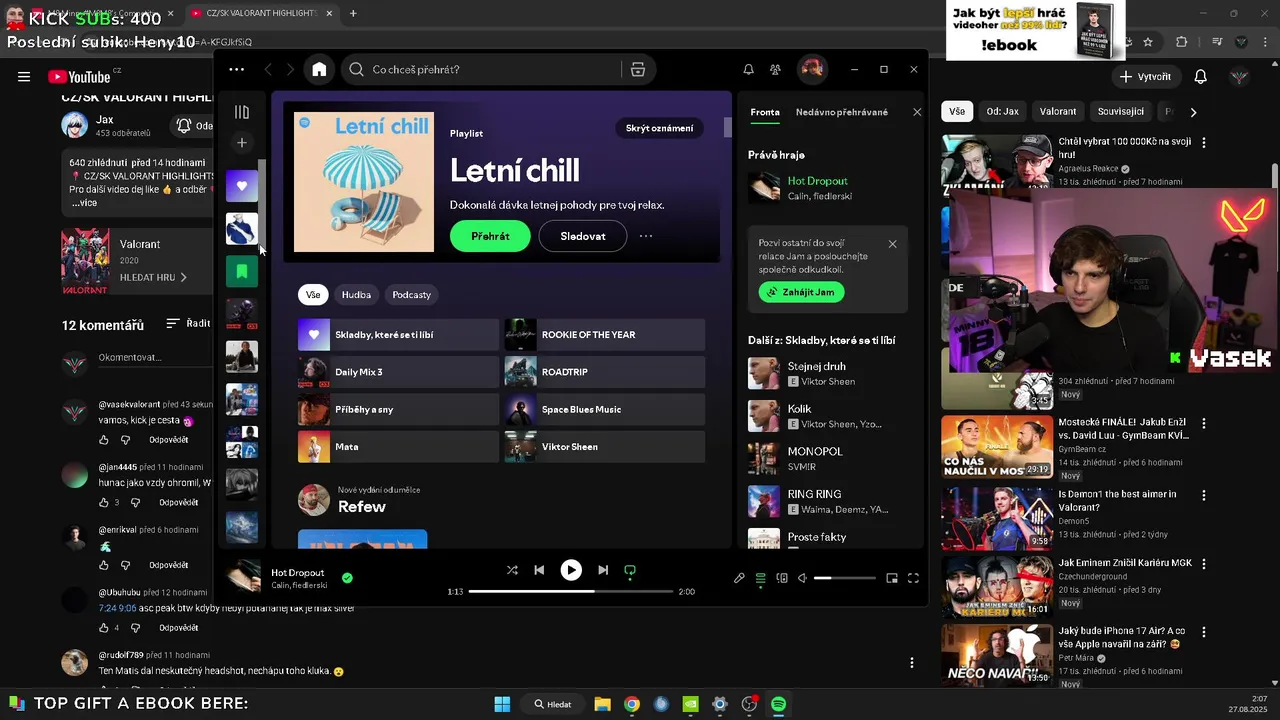Image resolution: width=1280 pixels, height=720 pixels.
Task: Click YouTube Vytvořit button
Action: pos(1145,77)
